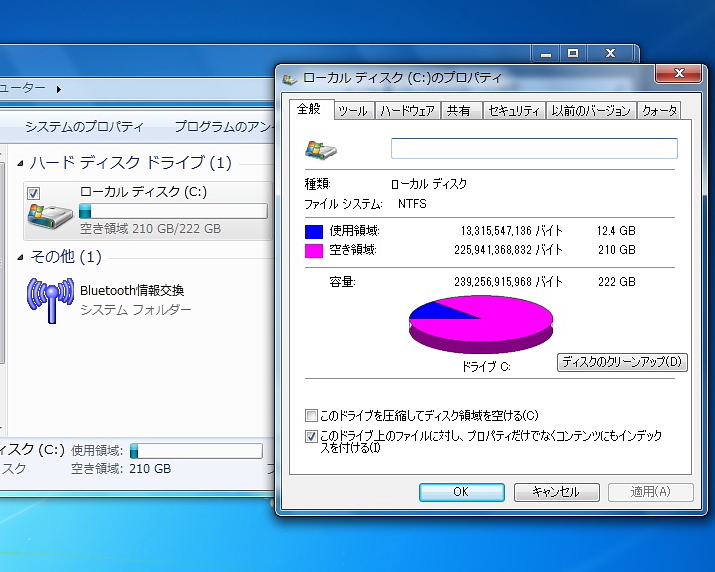Switch to the ツール tab
The width and height of the screenshot is (715, 572).
pyautogui.click(x=353, y=111)
